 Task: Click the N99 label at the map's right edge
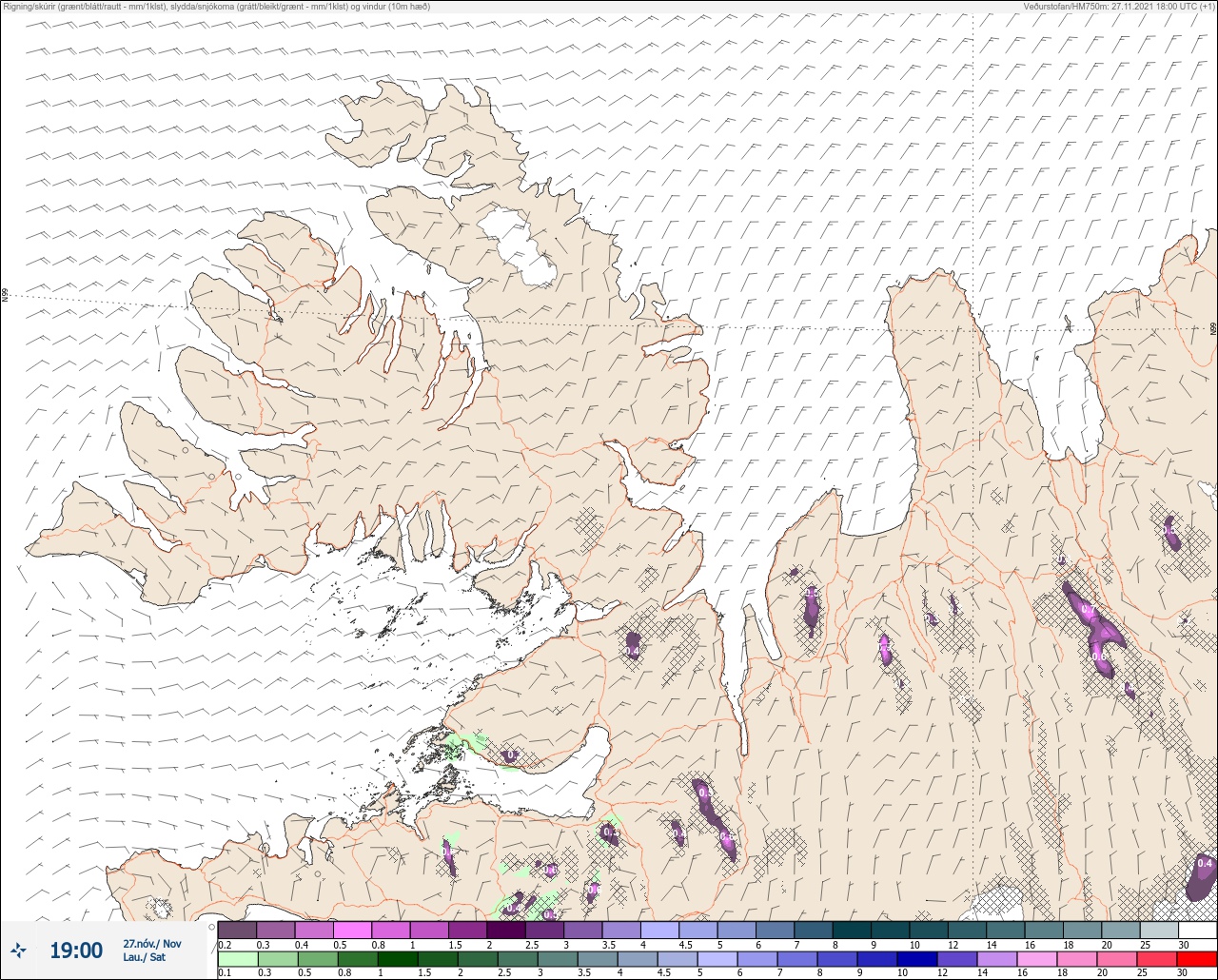click(x=1213, y=328)
